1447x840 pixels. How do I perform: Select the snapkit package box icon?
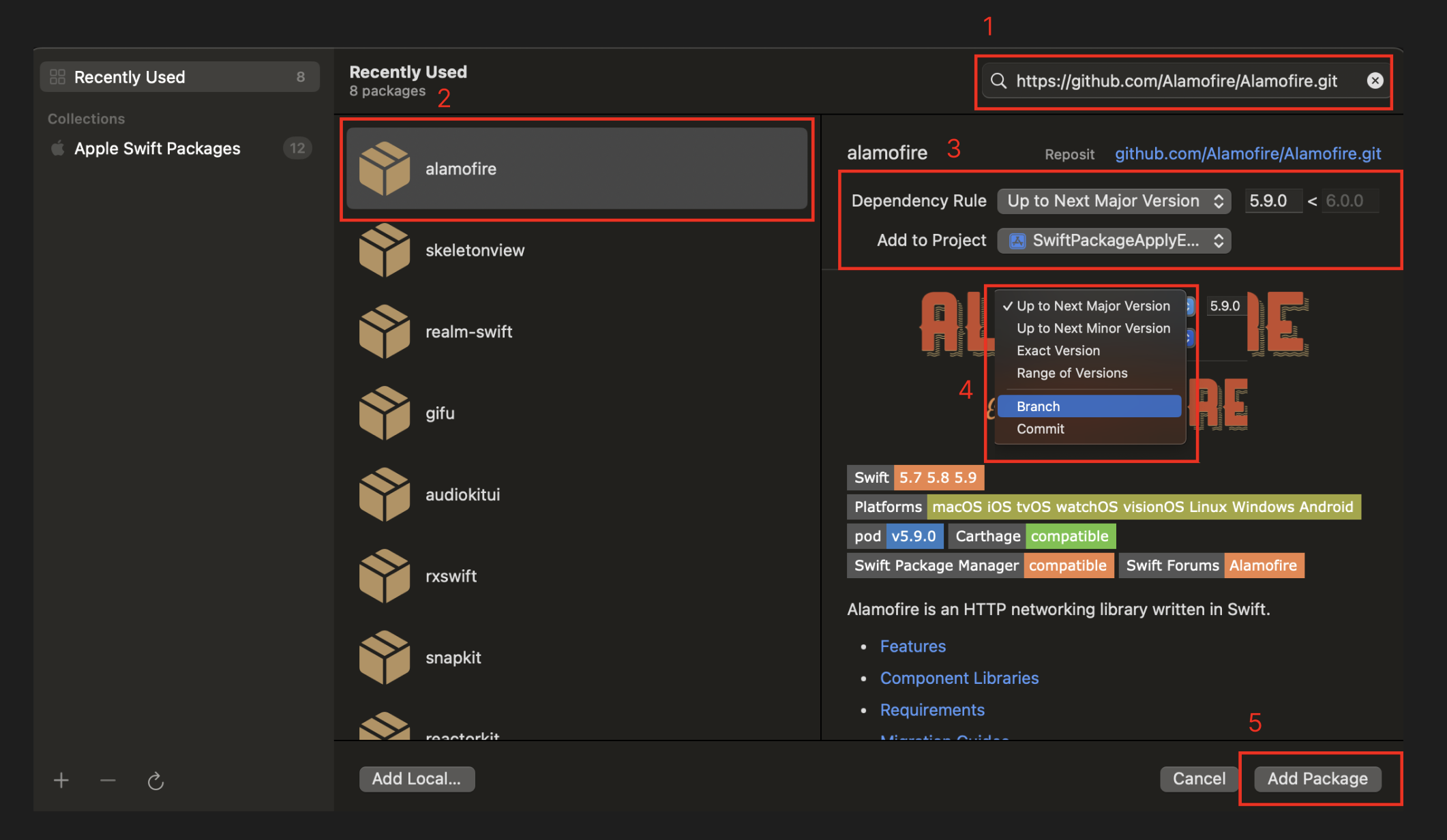click(385, 657)
